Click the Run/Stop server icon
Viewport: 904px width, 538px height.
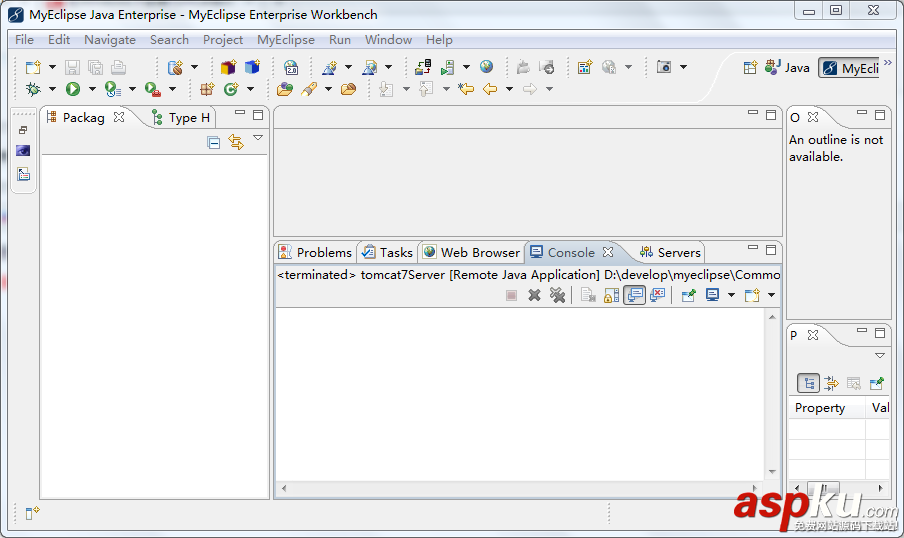(448, 67)
